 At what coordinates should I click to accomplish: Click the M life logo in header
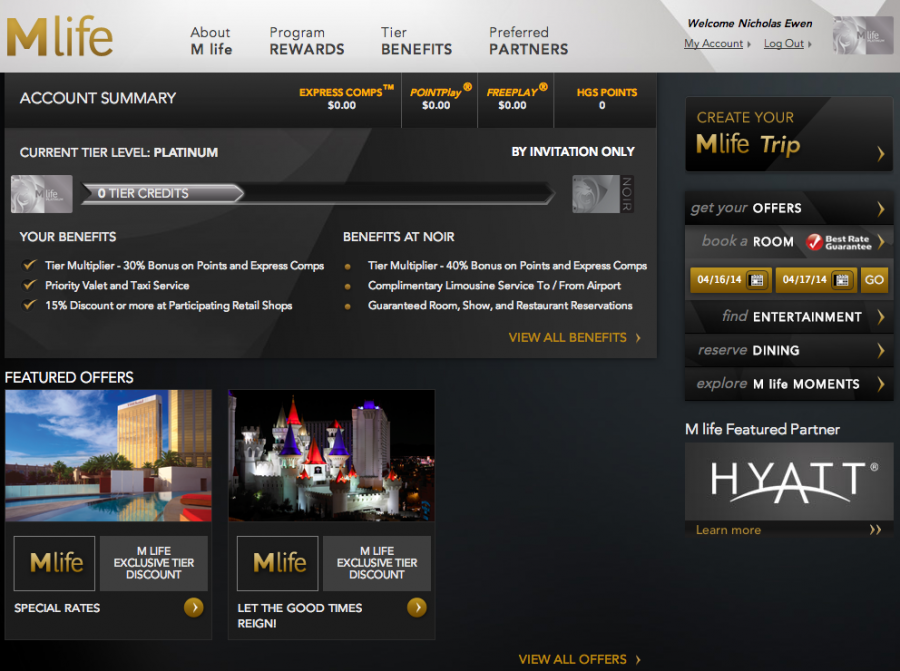pyautogui.click(x=60, y=37)
